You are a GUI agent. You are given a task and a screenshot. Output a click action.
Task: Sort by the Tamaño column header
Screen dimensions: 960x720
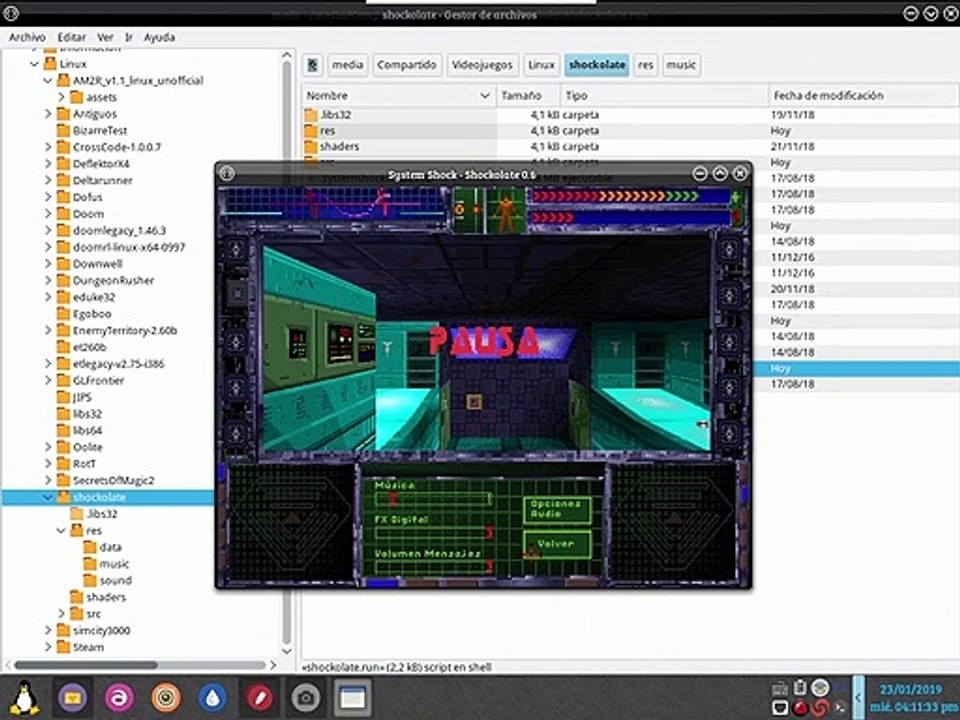(528, 96)
